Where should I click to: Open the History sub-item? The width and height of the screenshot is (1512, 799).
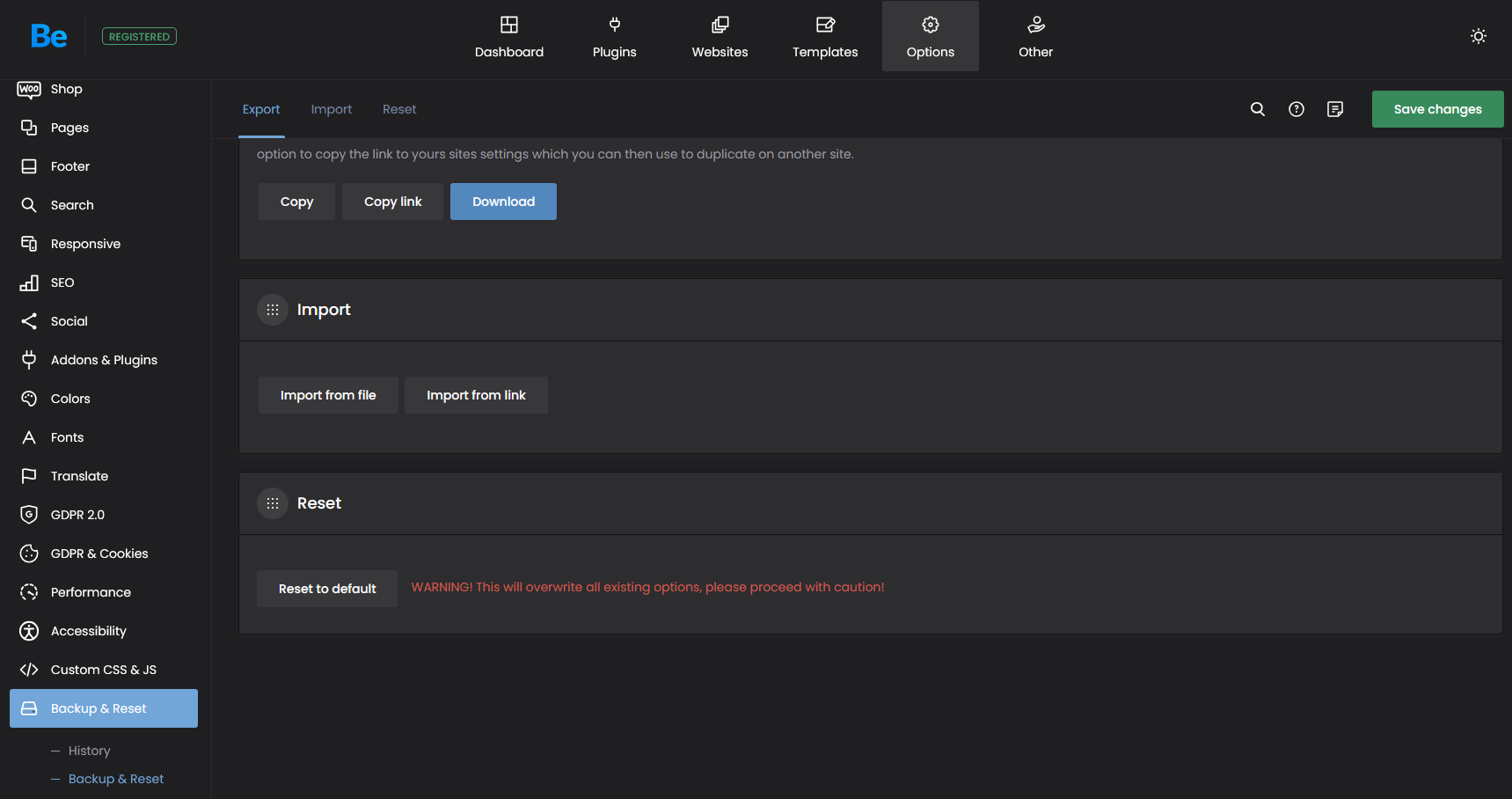89,751
